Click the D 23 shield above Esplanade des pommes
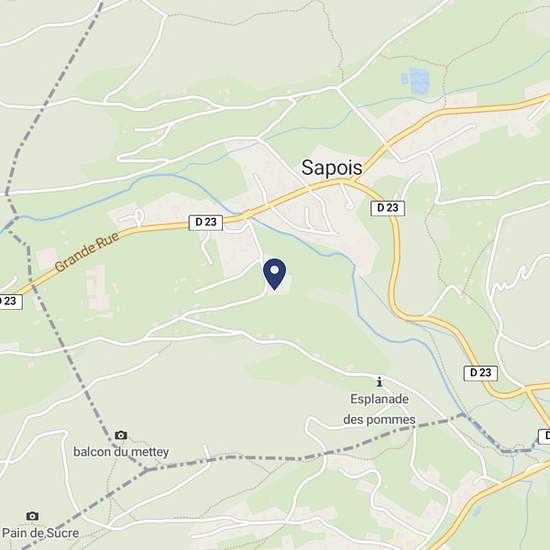Image resolution: width=550 pixels, height=550 pixels. [x=481, y=373]
